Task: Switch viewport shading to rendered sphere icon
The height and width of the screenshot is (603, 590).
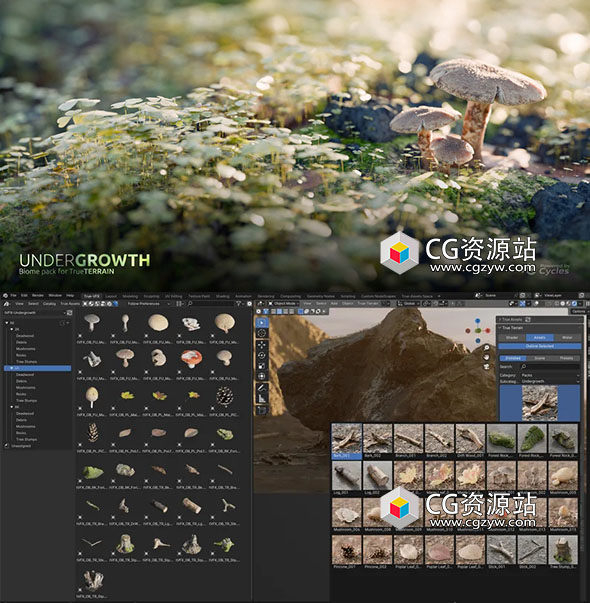Action: tap(575, 303)
